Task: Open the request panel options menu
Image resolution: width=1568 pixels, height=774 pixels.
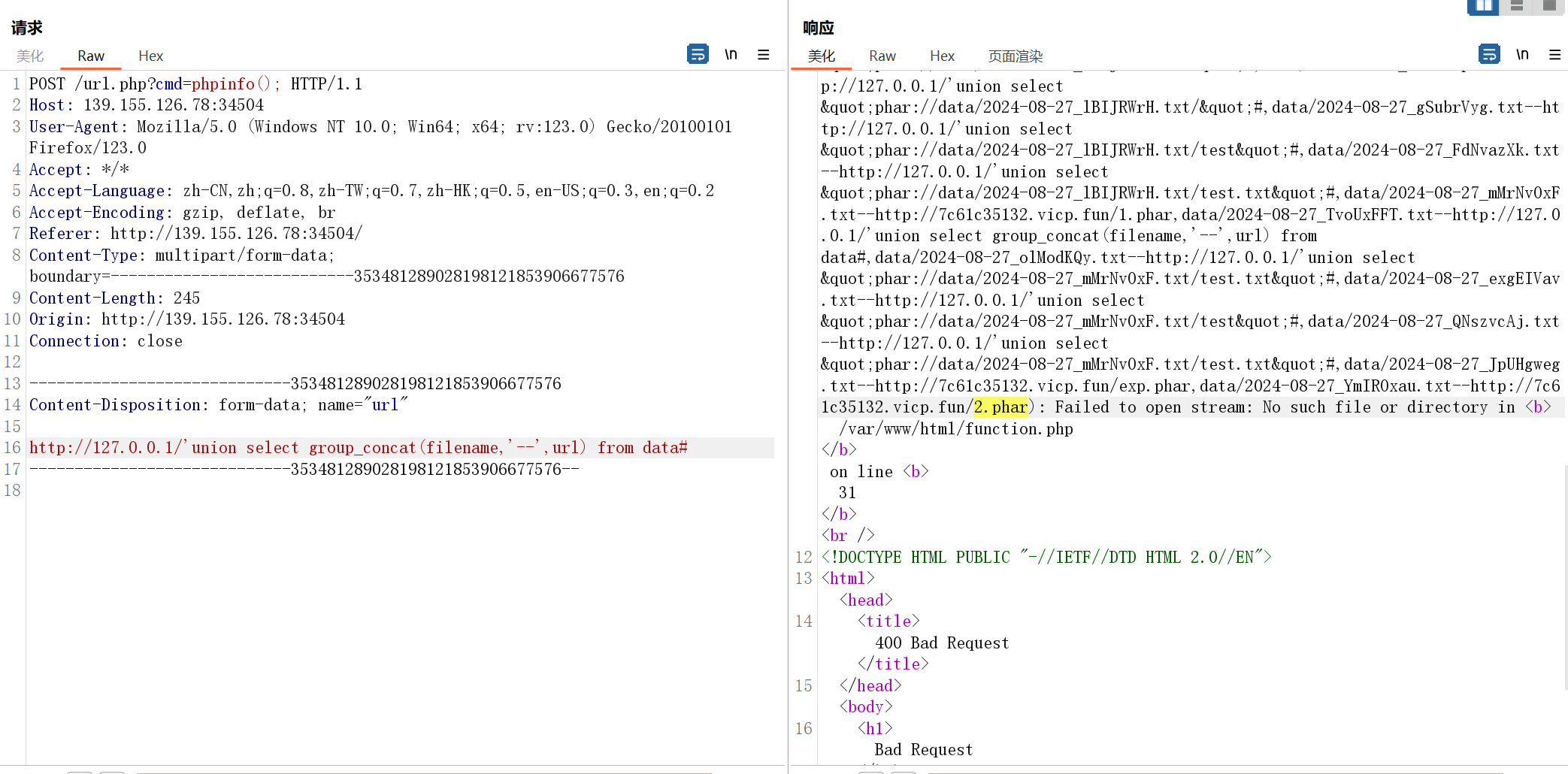Action: point(764,54)
